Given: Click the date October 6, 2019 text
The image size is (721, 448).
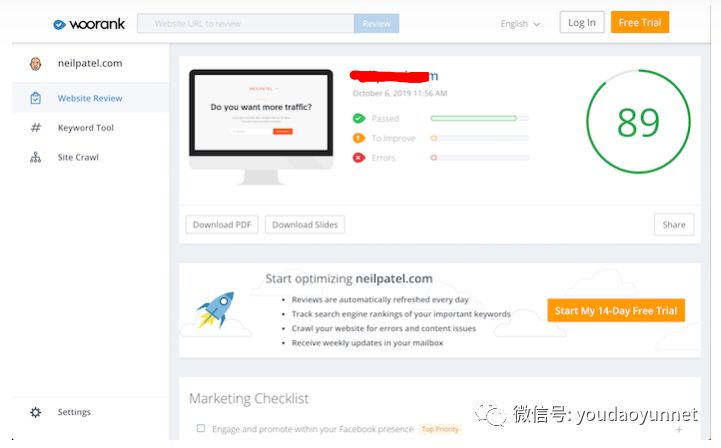Looking at the screenshot, I should coord(400,93).
